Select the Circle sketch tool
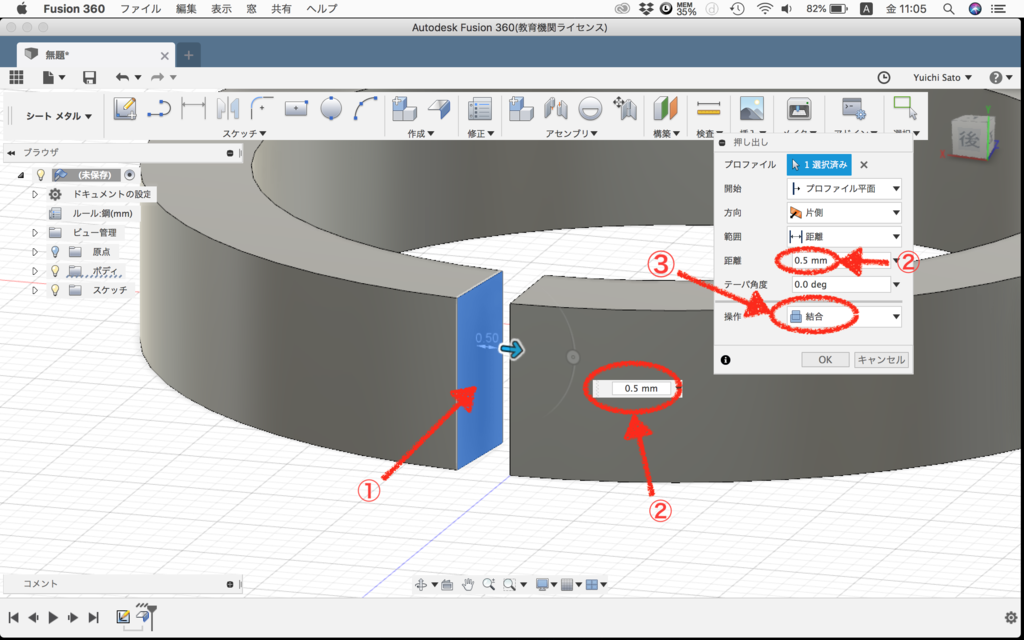This screenshot has width=1024, height=640. 331,108
